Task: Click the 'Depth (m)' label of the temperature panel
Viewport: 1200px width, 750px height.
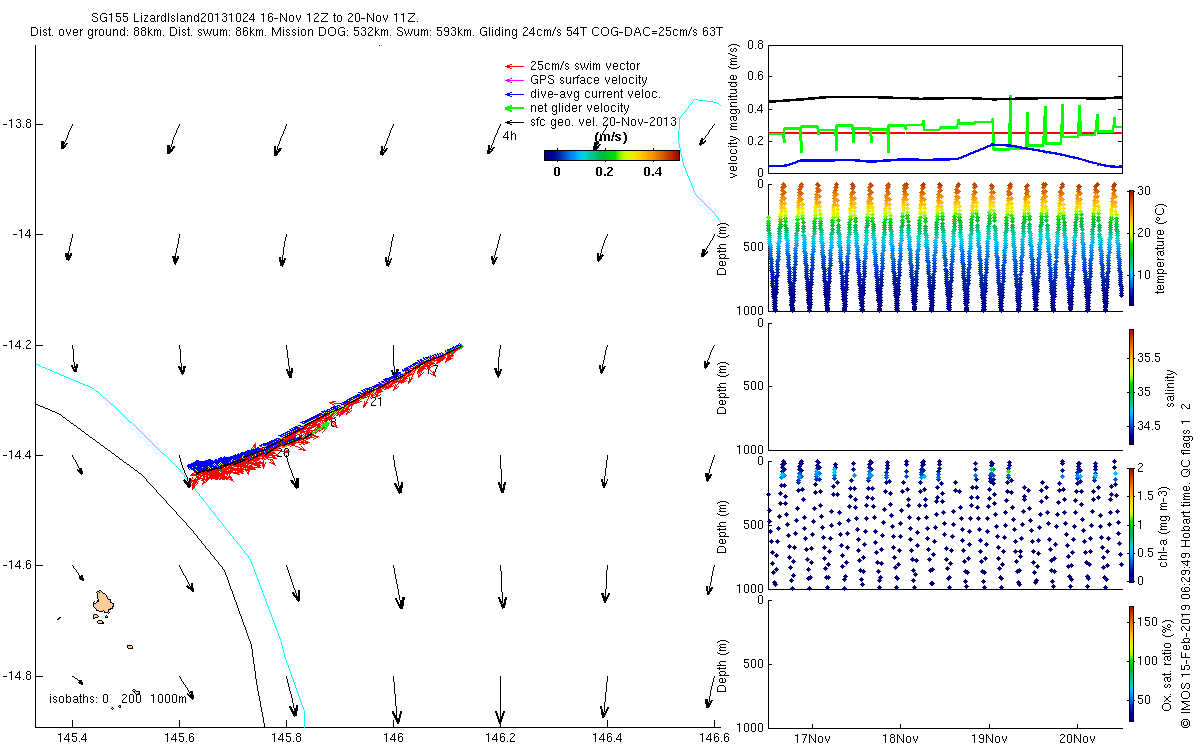Action: (724, 247)
